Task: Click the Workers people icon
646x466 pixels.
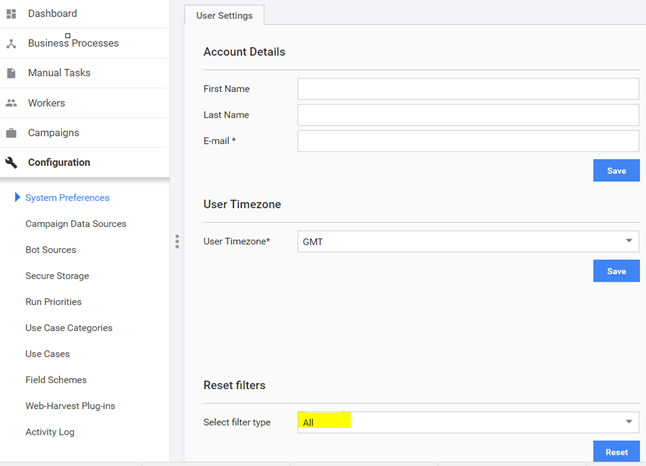Action: [11, 103]
